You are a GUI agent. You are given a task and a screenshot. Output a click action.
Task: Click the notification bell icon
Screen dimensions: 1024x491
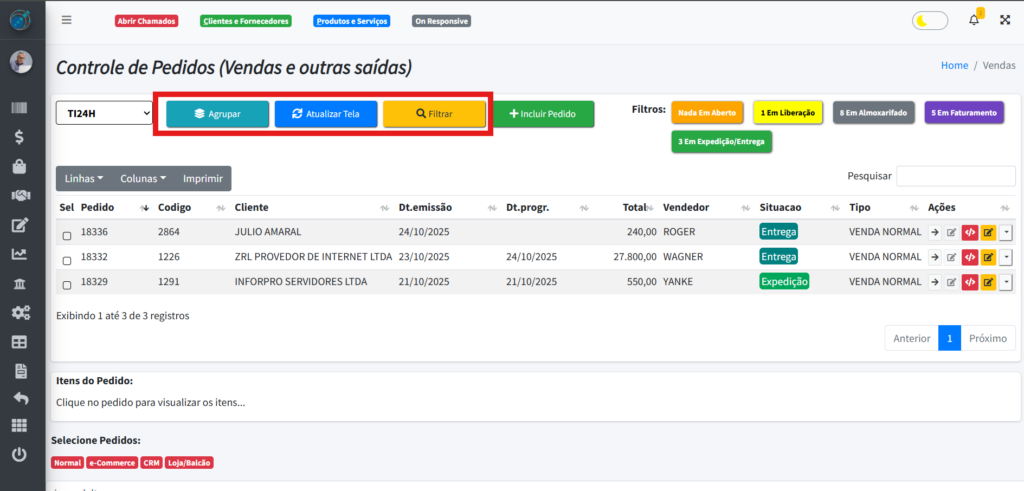click(x=974, y=20)
